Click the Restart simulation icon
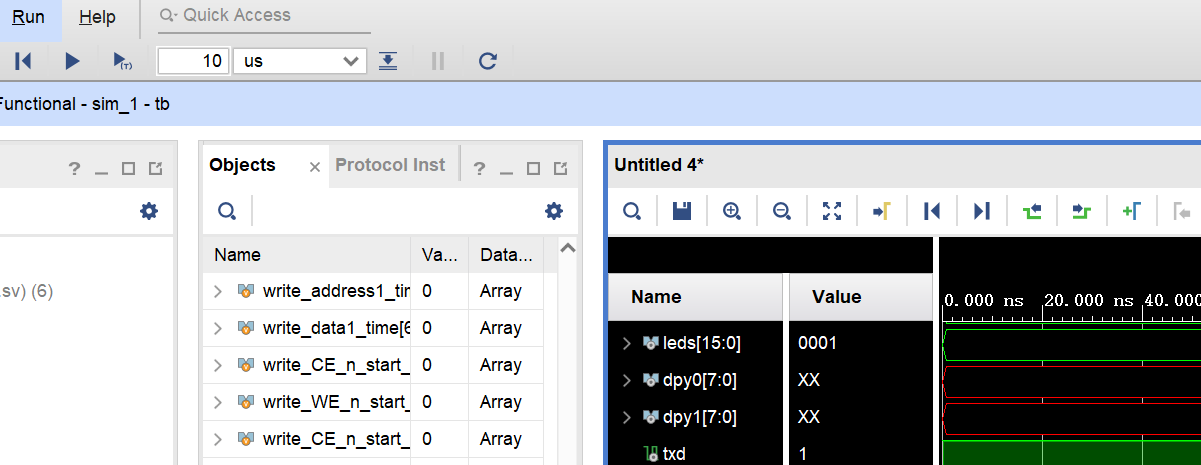The image size is (1201, 465). coord(23,61)
